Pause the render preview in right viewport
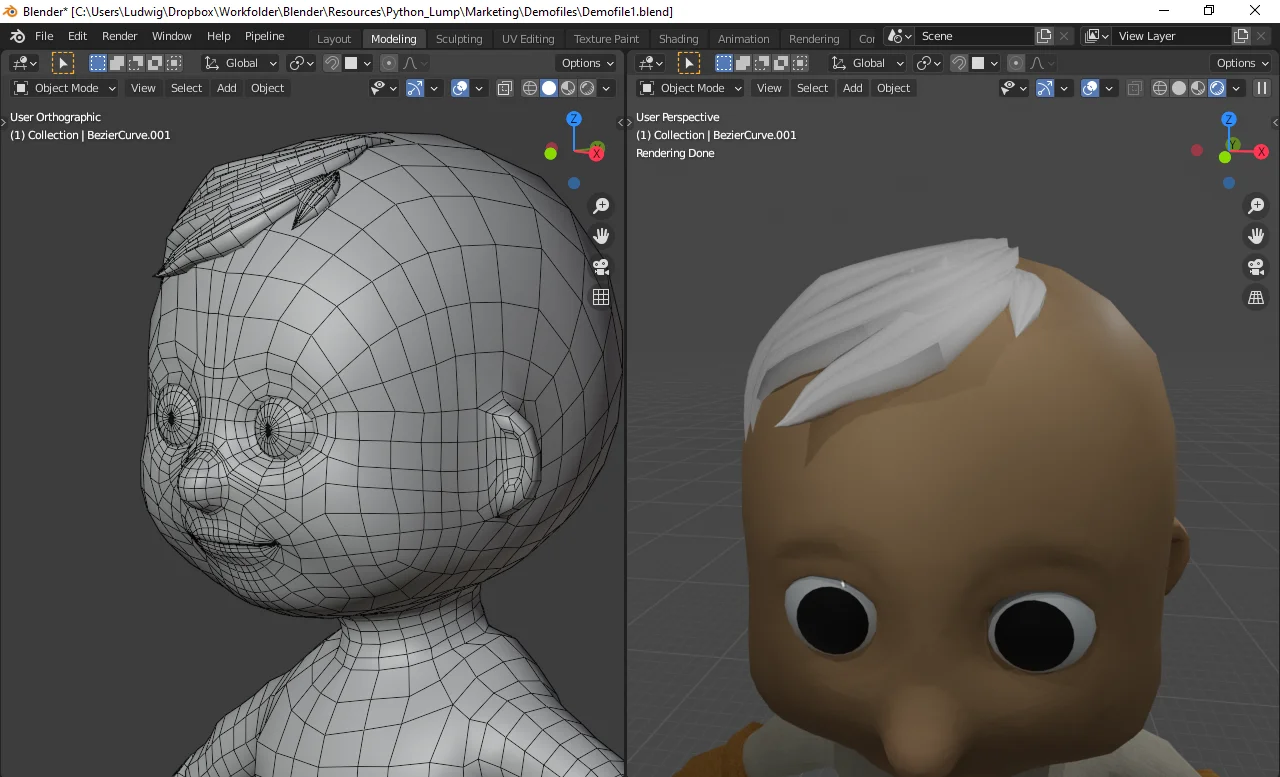The width and height of the screenshot is (1280, 777). pyautogui.click(x=1262, y=88)
